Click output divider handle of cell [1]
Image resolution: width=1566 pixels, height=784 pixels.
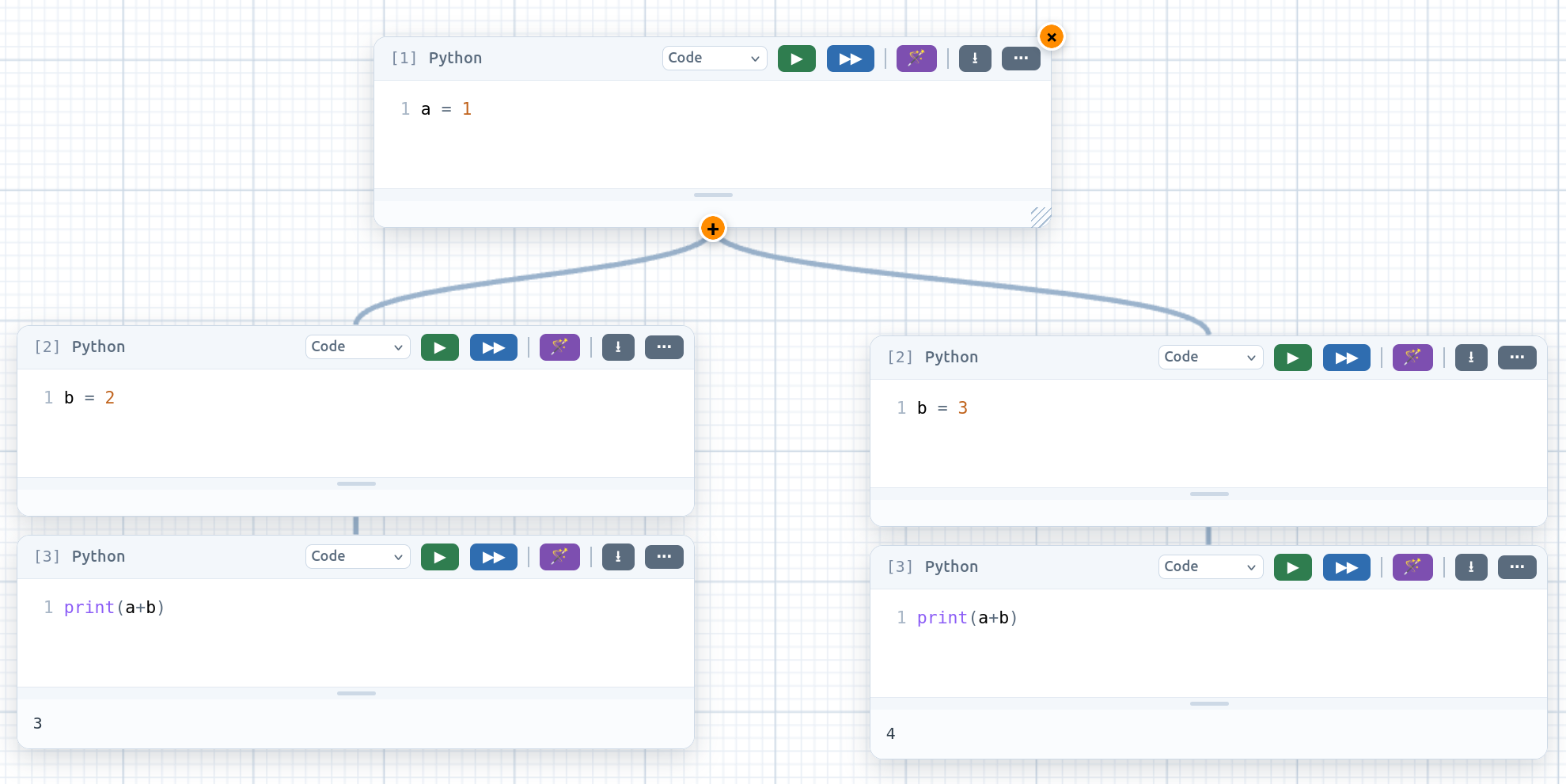coord(713,195)
